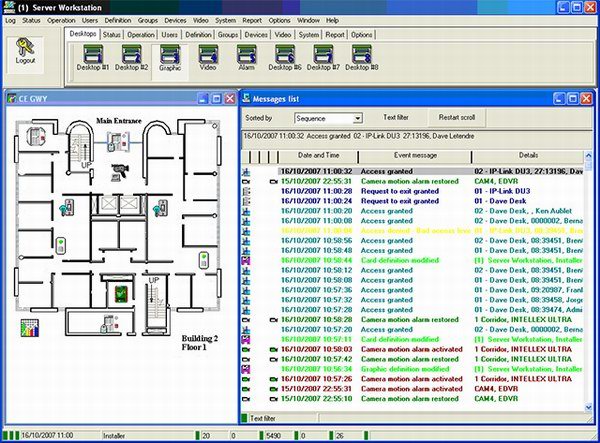The width and height of the screenshot is (600, 443).
Task: Select the 11:00:28 Request to exit granted row
Action: pyautogui.click(x=400, y=191)
